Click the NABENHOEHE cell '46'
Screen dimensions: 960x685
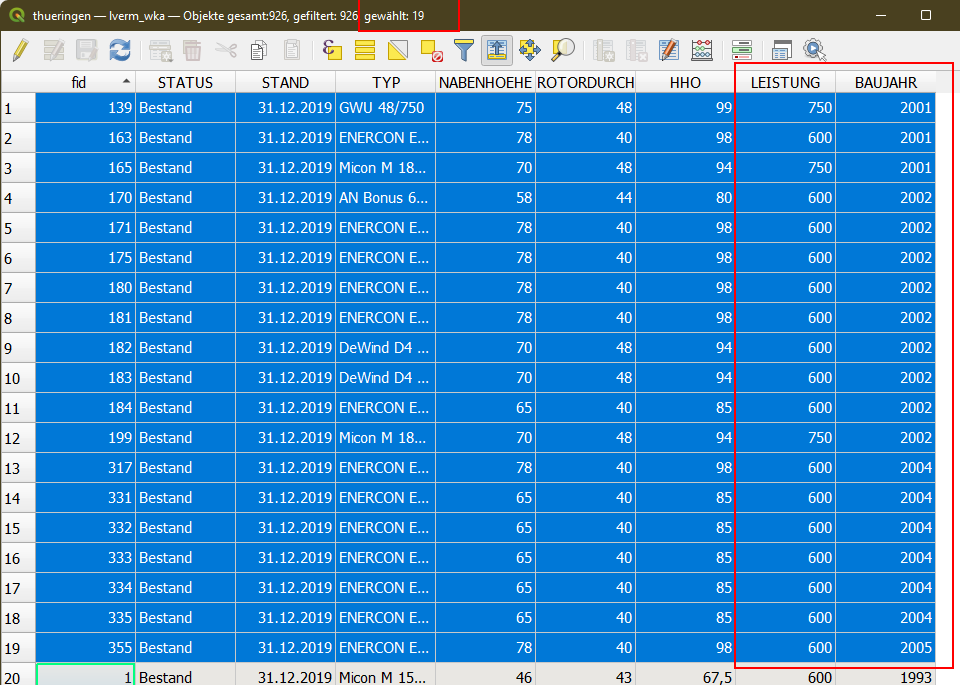click(486, 676)
